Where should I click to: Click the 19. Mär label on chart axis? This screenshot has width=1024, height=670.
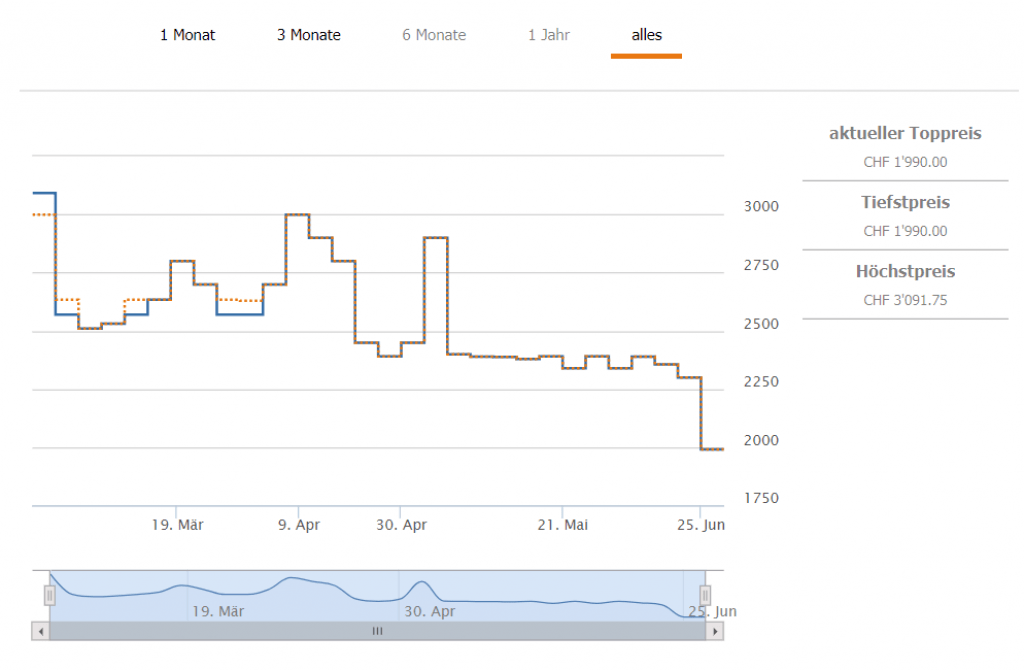tap(177, 524)
